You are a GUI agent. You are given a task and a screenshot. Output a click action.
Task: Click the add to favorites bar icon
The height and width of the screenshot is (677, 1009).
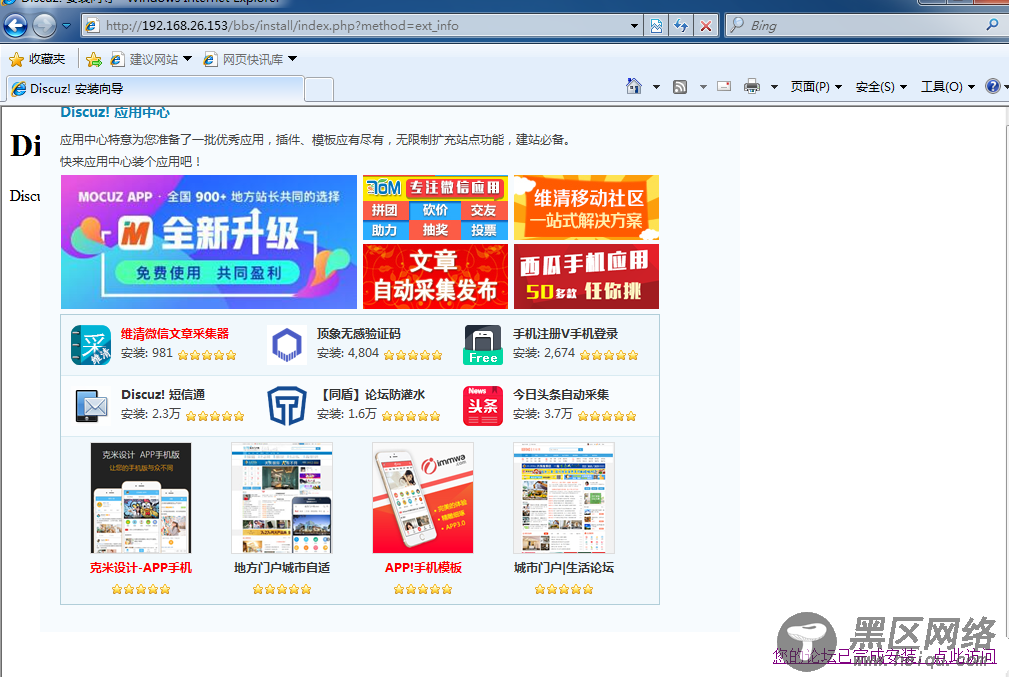click(94, 60)
